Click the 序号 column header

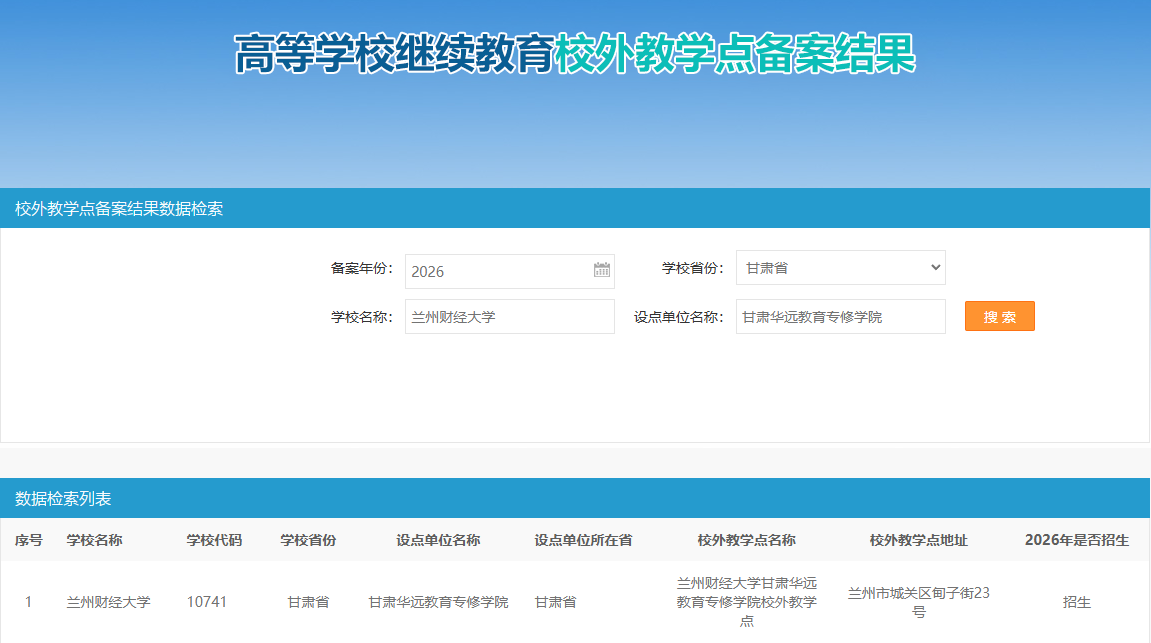29,540
